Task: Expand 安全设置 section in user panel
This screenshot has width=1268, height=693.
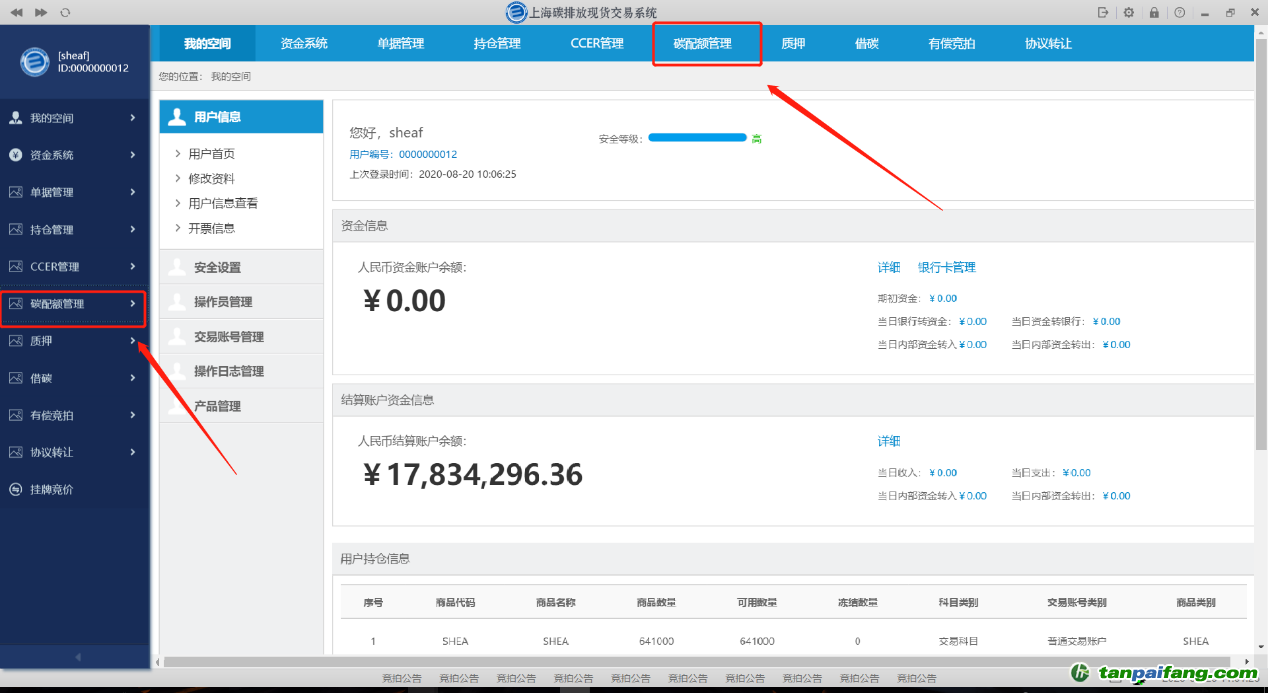Action: pyautogui.click(x=217, y=268)
